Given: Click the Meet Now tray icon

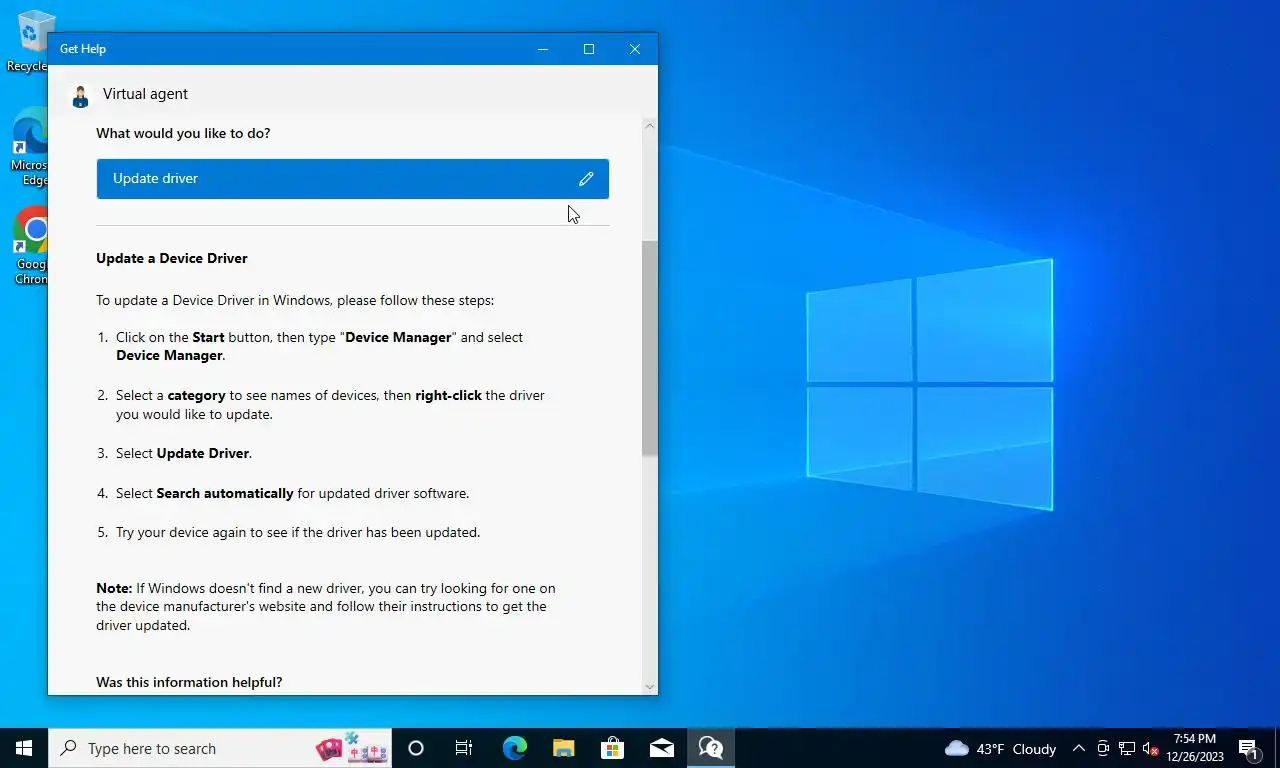Looking at the screenshot, I should pyautogui.click(x=1103, y=748).
